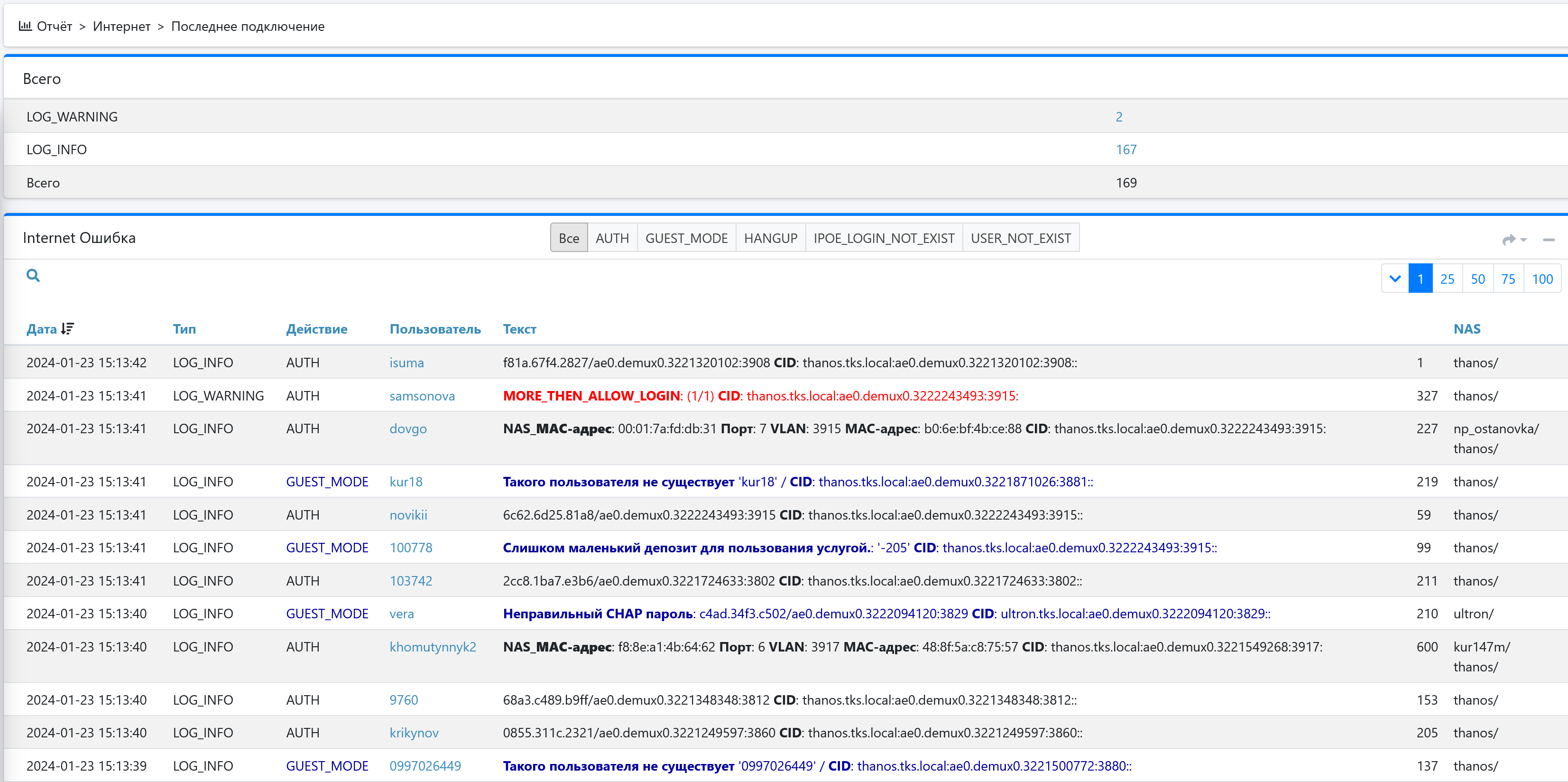This screenshot has width=1568, height=782.
Task: Click the report chart icon in breadcrumb
Action: 25,26
